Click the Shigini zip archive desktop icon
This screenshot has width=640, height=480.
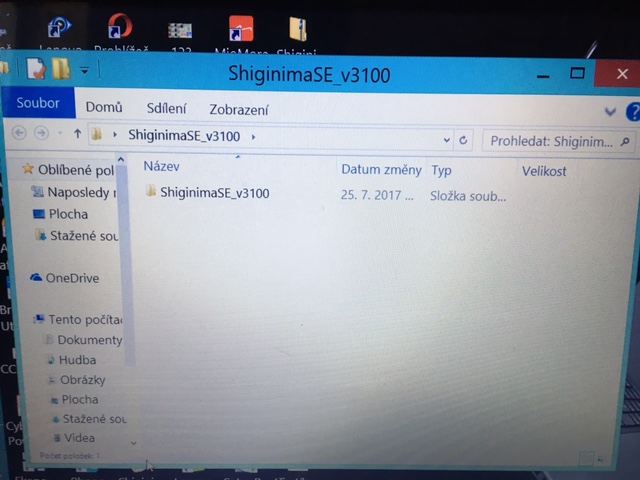pyautogui.click(x=298, y=29)
